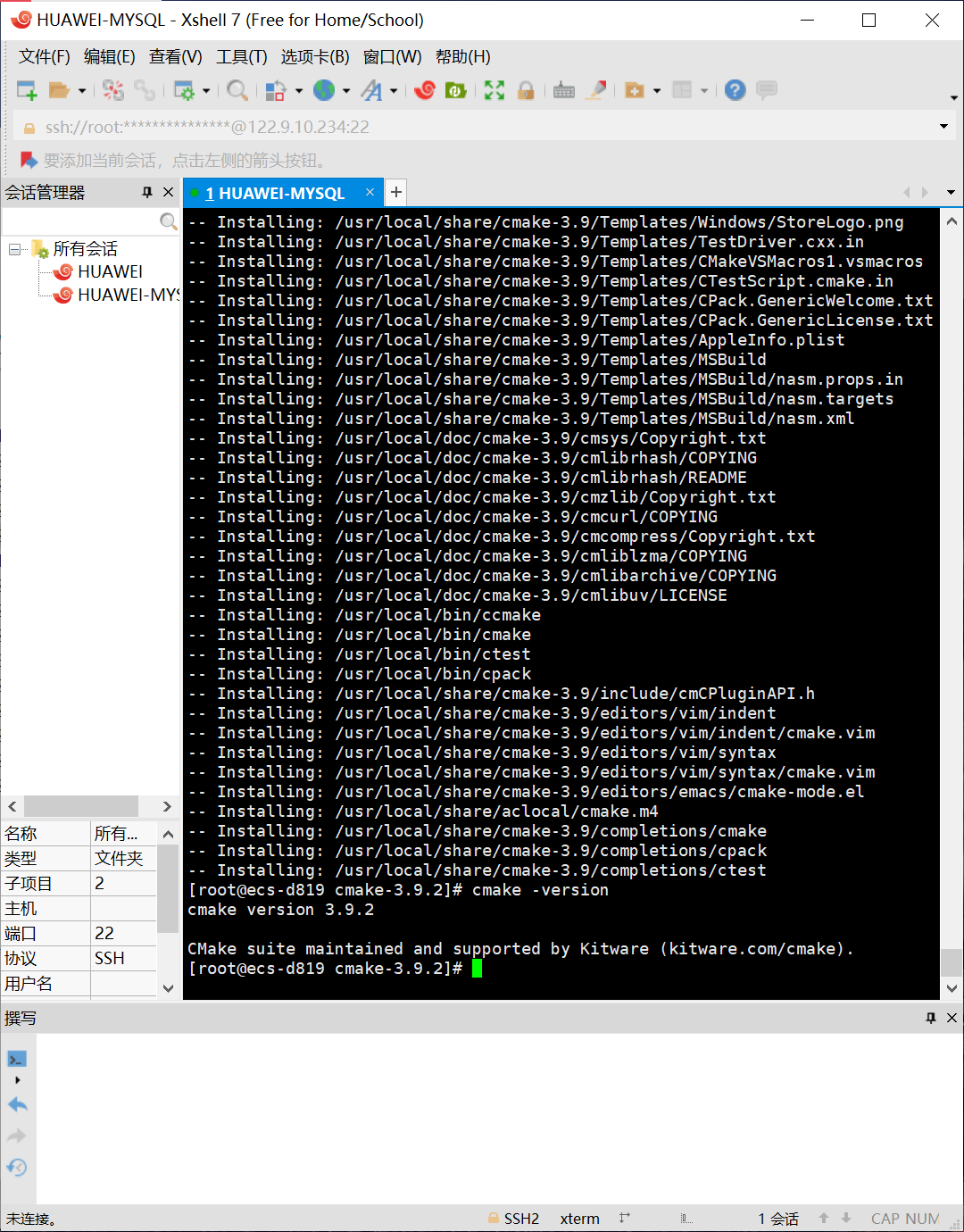Click session tree horizontal scrollbar right arrow
Viewport: 964px width, 1232px height.
pos(167,806)
